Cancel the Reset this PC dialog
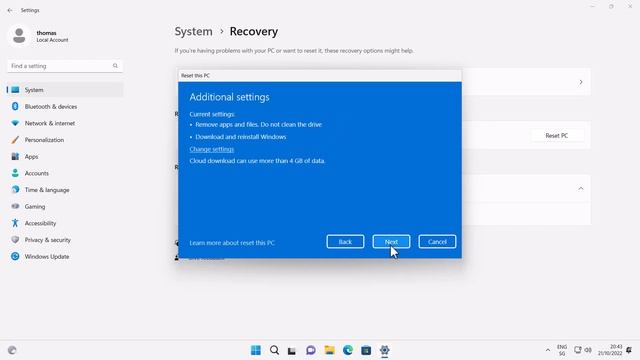This screenshot has width=640, height=360. pos(437,242)
